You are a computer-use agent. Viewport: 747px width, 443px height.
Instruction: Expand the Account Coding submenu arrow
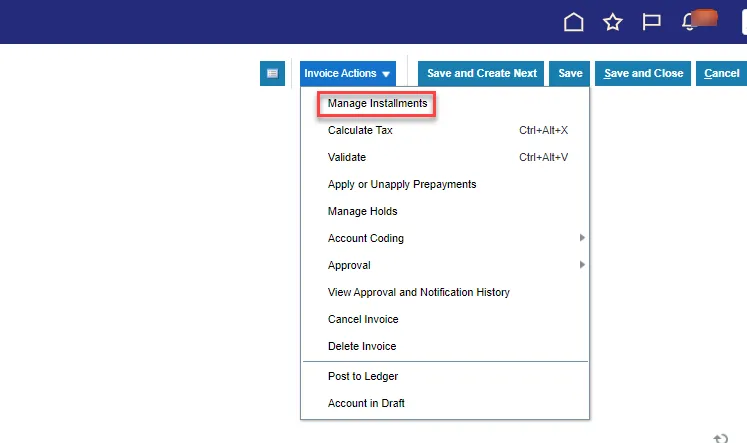tap(582, 238)
